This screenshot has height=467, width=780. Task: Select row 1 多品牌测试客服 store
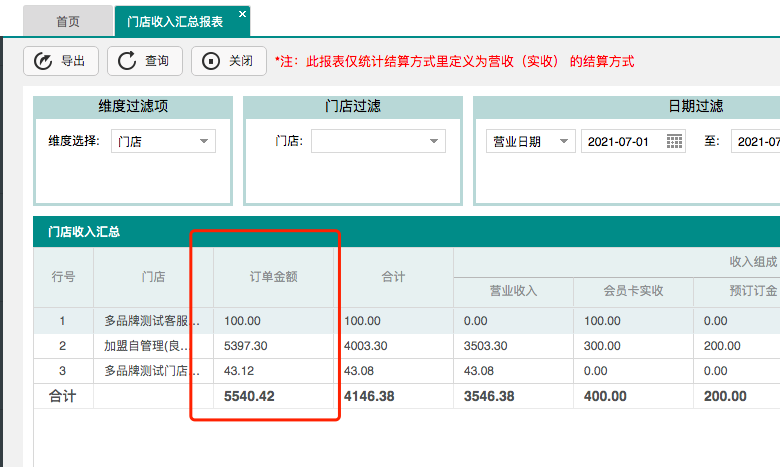pyautogui.click(x=153, y=321)
